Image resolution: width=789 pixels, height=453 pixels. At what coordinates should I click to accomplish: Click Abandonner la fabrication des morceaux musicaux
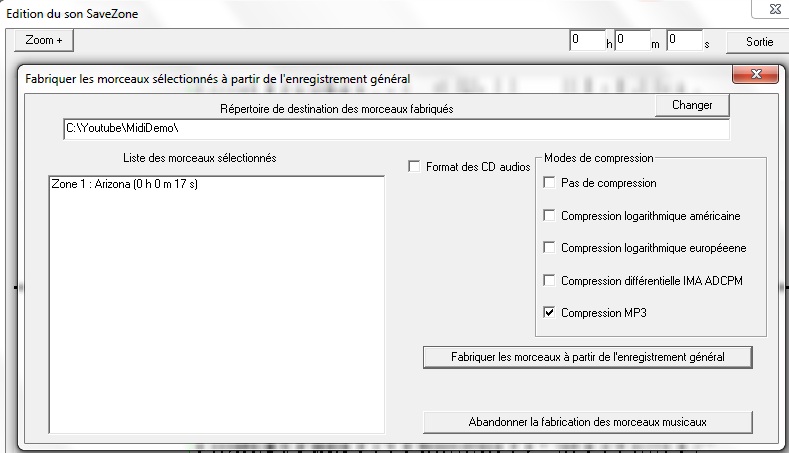coord(588,422)
